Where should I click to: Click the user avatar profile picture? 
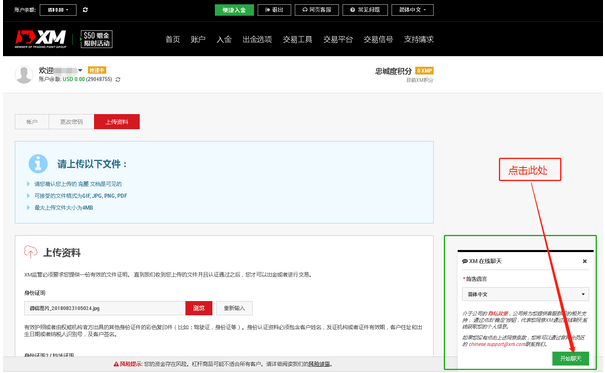24,74
